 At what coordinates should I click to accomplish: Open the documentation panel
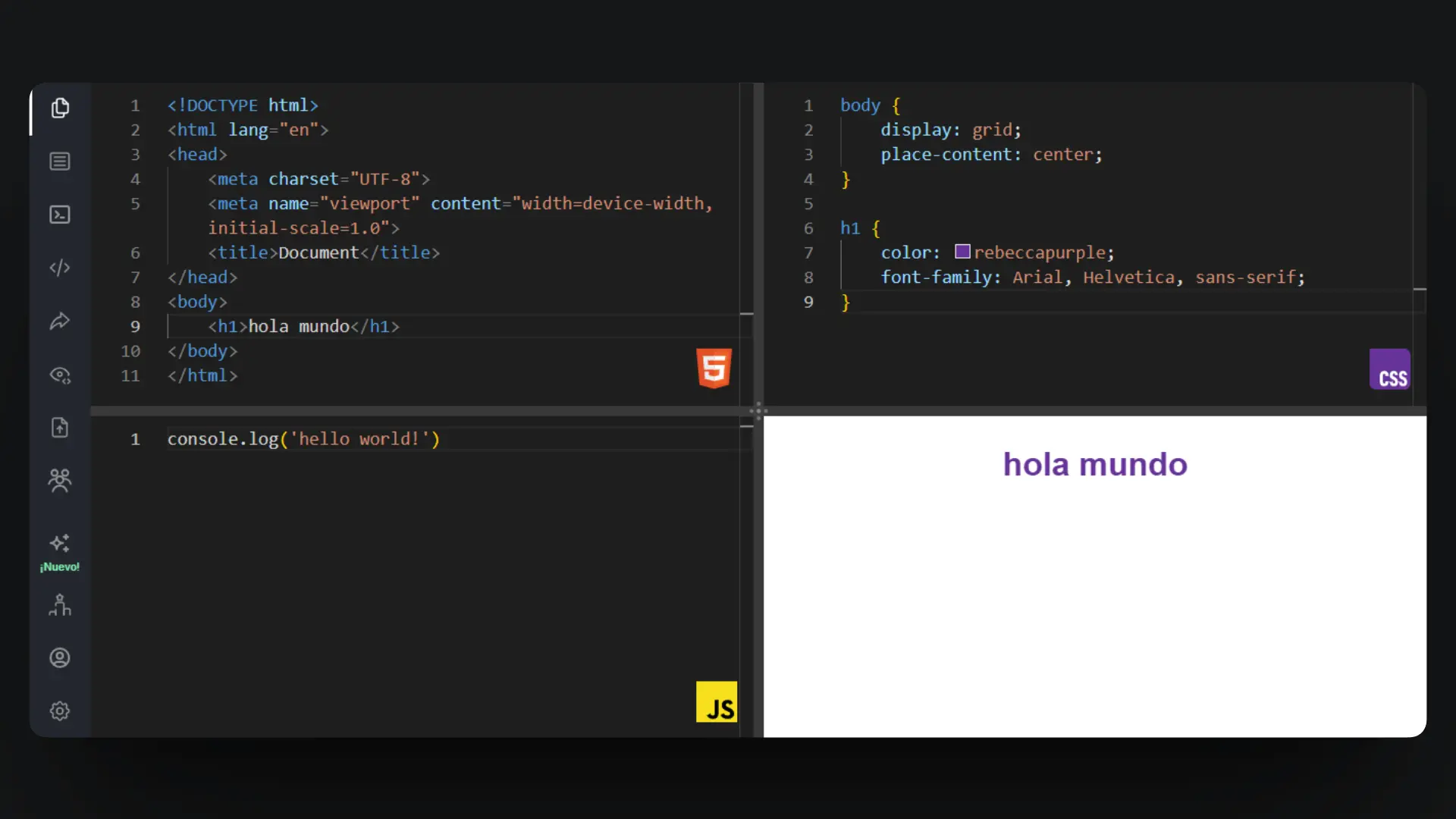point(60,161)
